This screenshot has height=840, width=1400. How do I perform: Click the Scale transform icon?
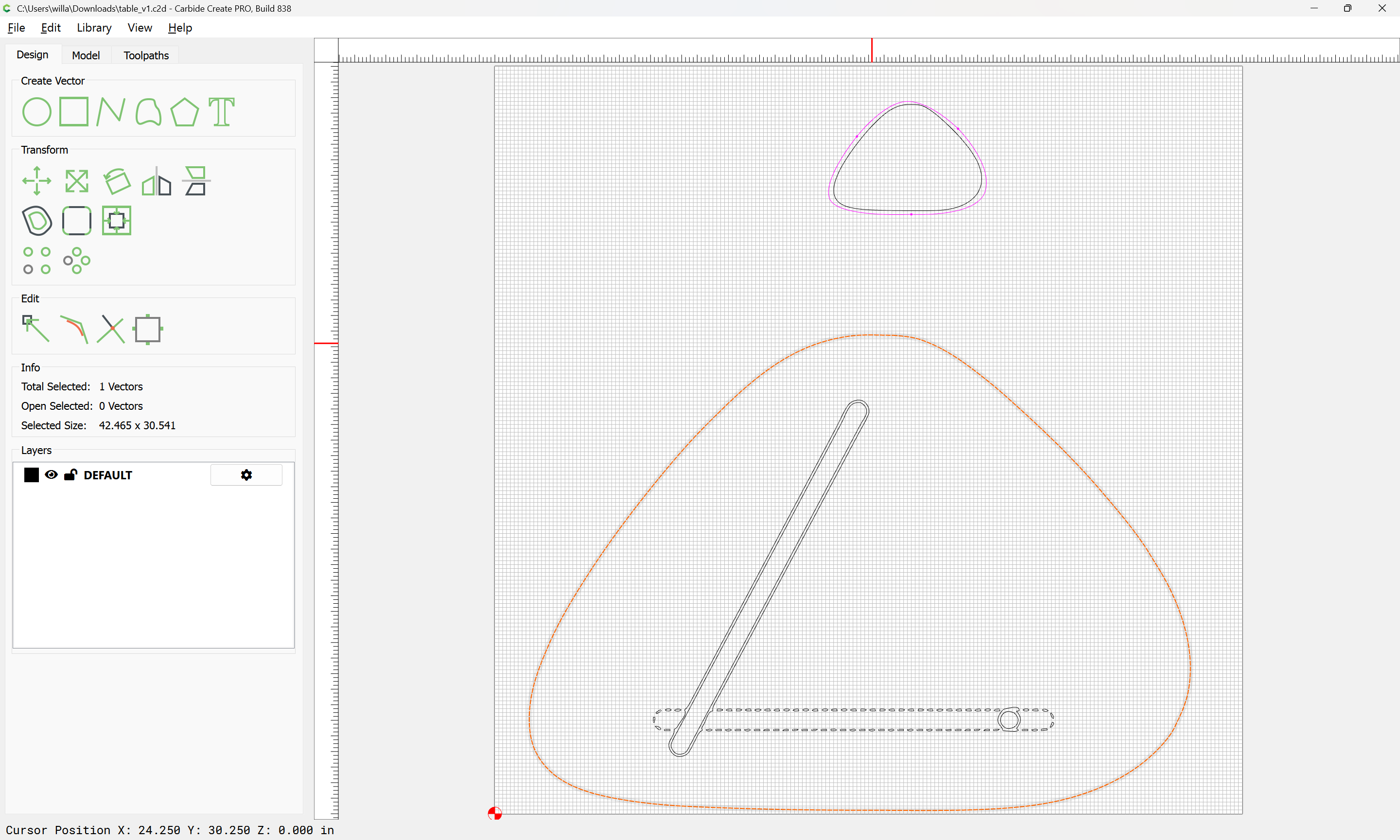point(76,181)
